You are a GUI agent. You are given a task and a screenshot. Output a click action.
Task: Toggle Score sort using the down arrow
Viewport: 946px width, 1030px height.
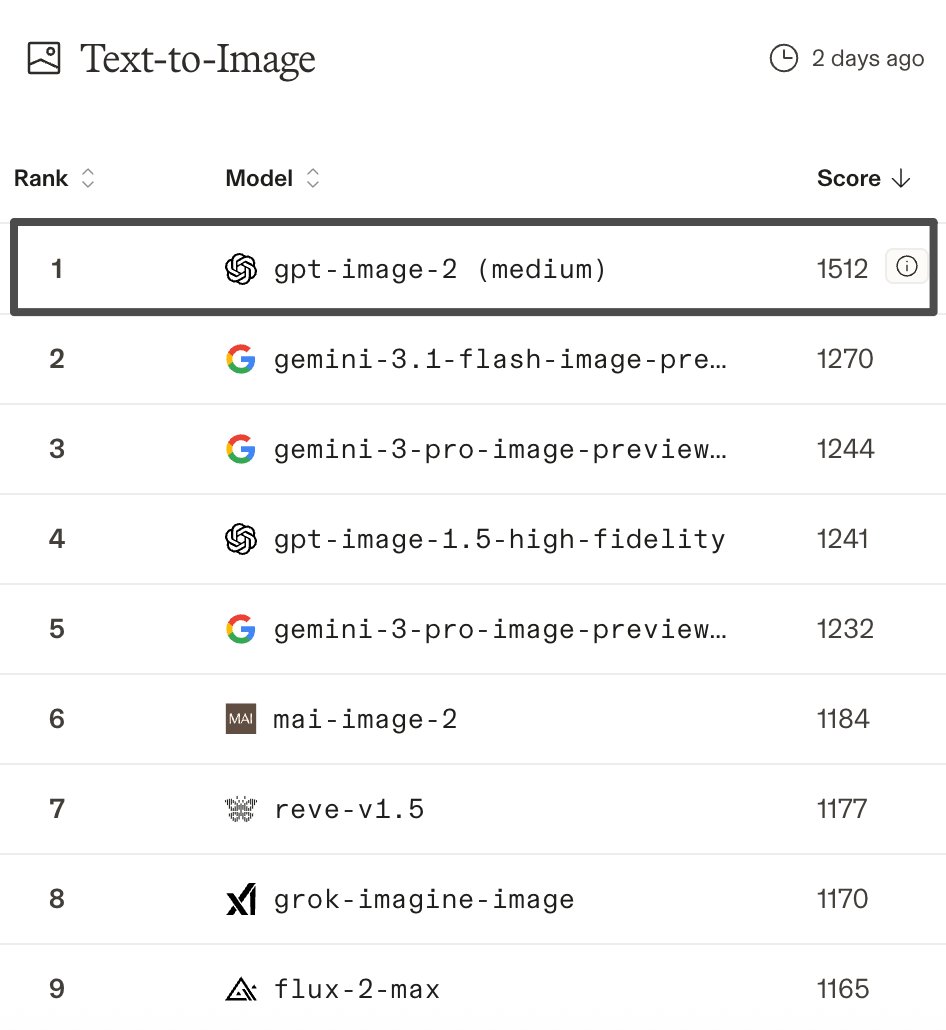[x=901, y=179]
